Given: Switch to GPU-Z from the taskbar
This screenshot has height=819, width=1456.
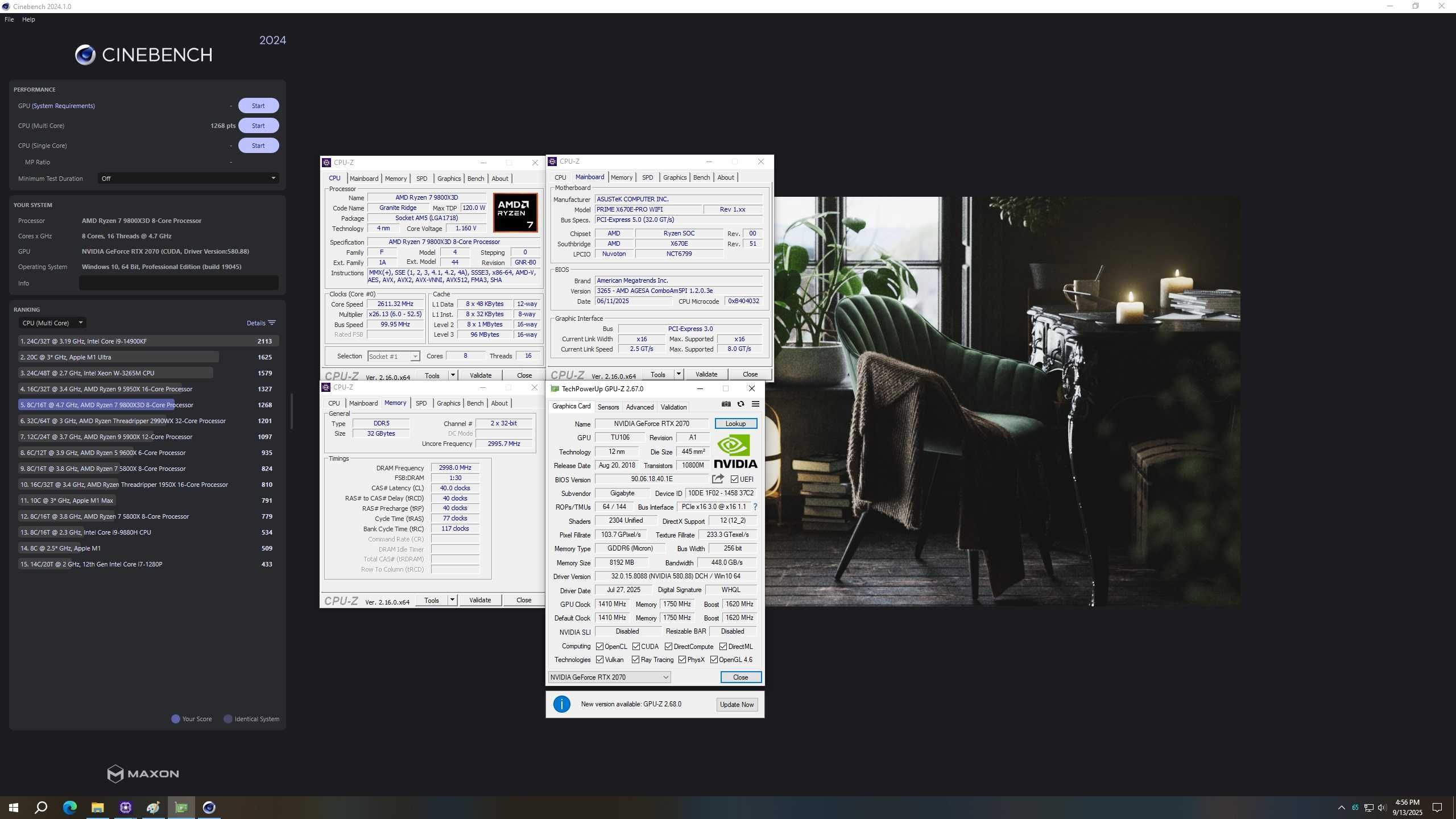Looking at the screenshot, I should pos(181,807).
